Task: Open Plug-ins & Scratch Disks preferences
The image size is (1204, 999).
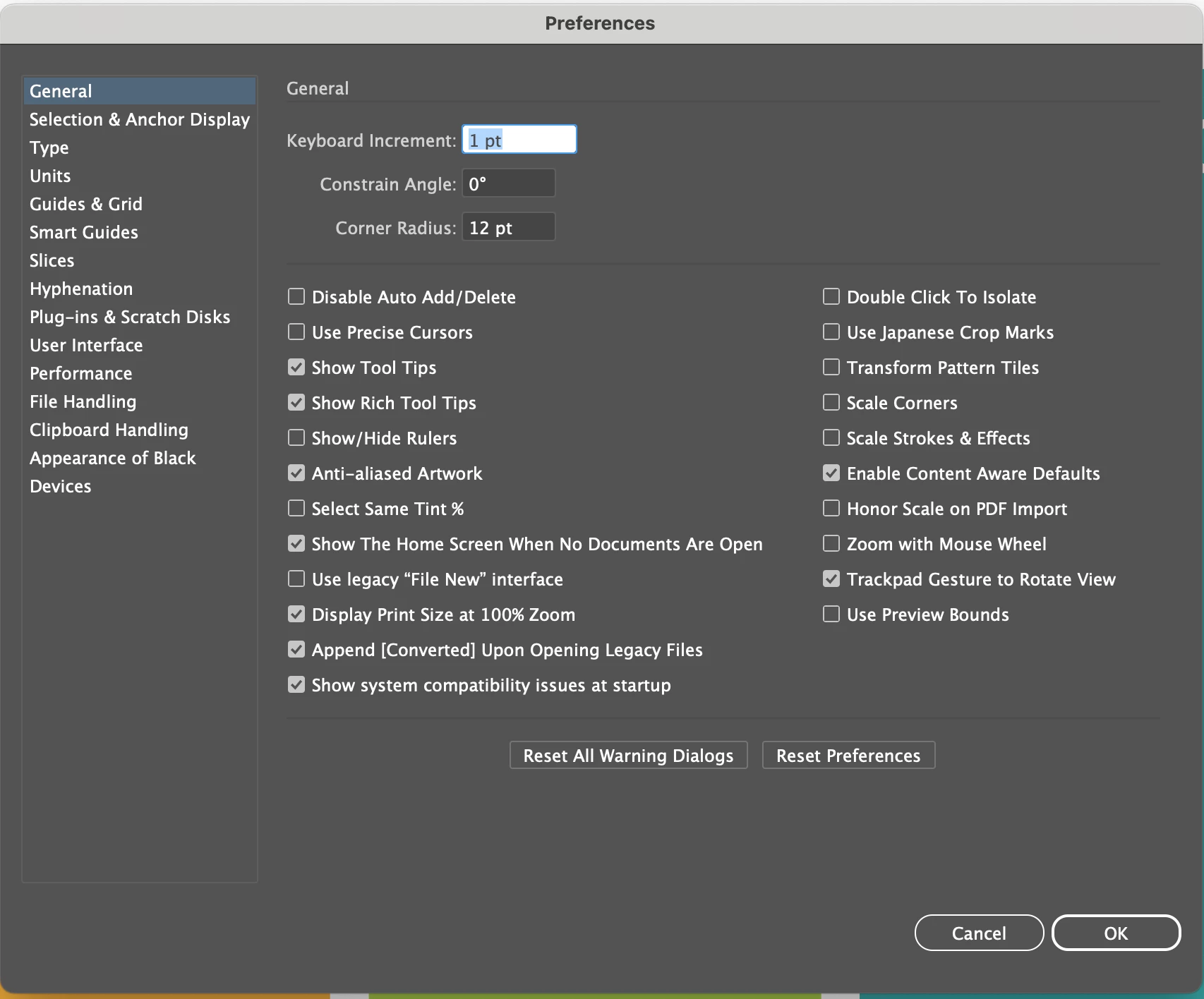Action: (x=140, y=317)
